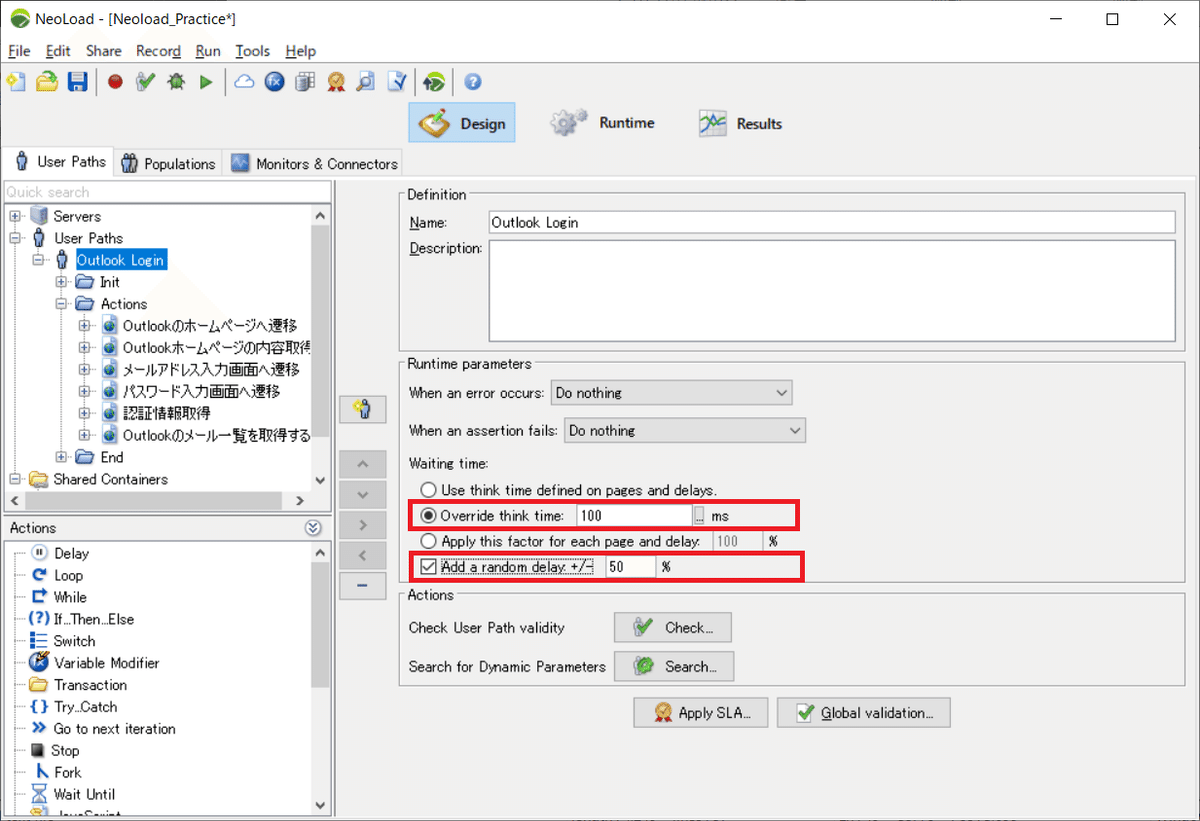Click the Check... user path validity button
The height and width of the screenshot is (821, 1200).
click(672, 628)
